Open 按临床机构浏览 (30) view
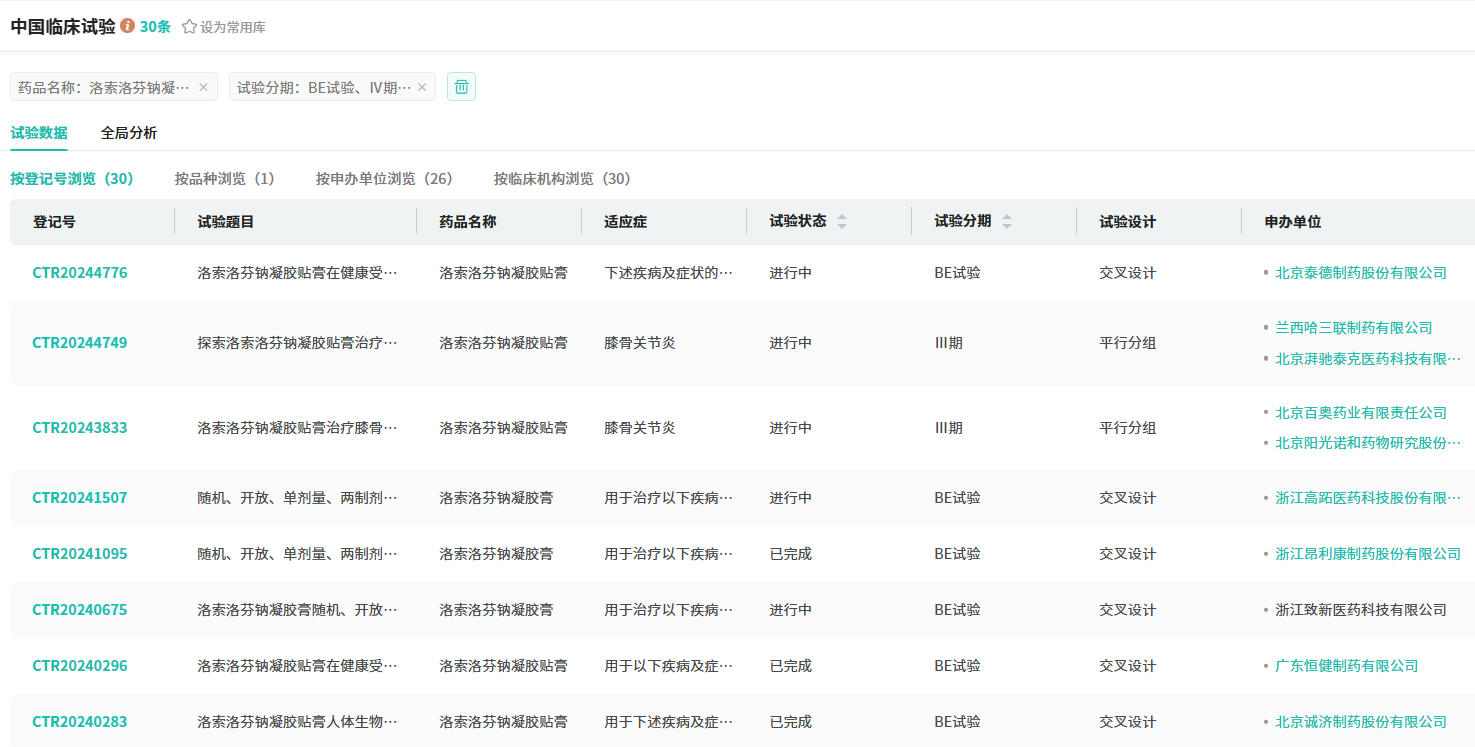The height and width of the screenshot is (747, 1475). pos(562,179)
